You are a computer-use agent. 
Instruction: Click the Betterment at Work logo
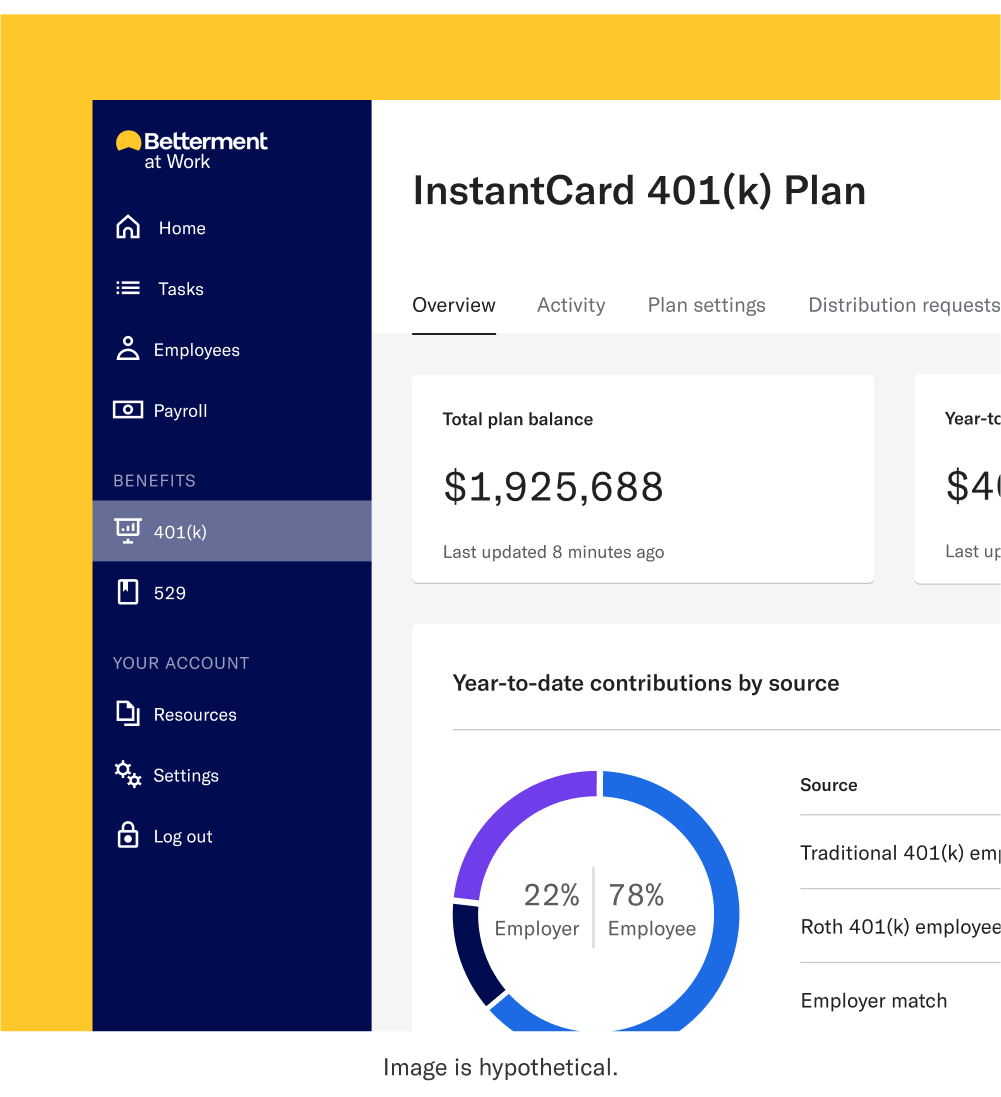tap(192, 147)
